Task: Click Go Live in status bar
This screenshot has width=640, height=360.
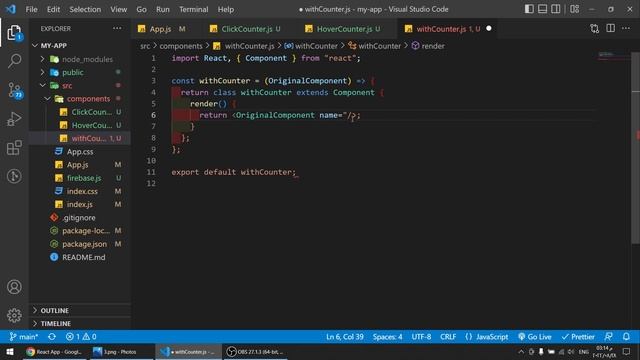Action: pos(535,337)
